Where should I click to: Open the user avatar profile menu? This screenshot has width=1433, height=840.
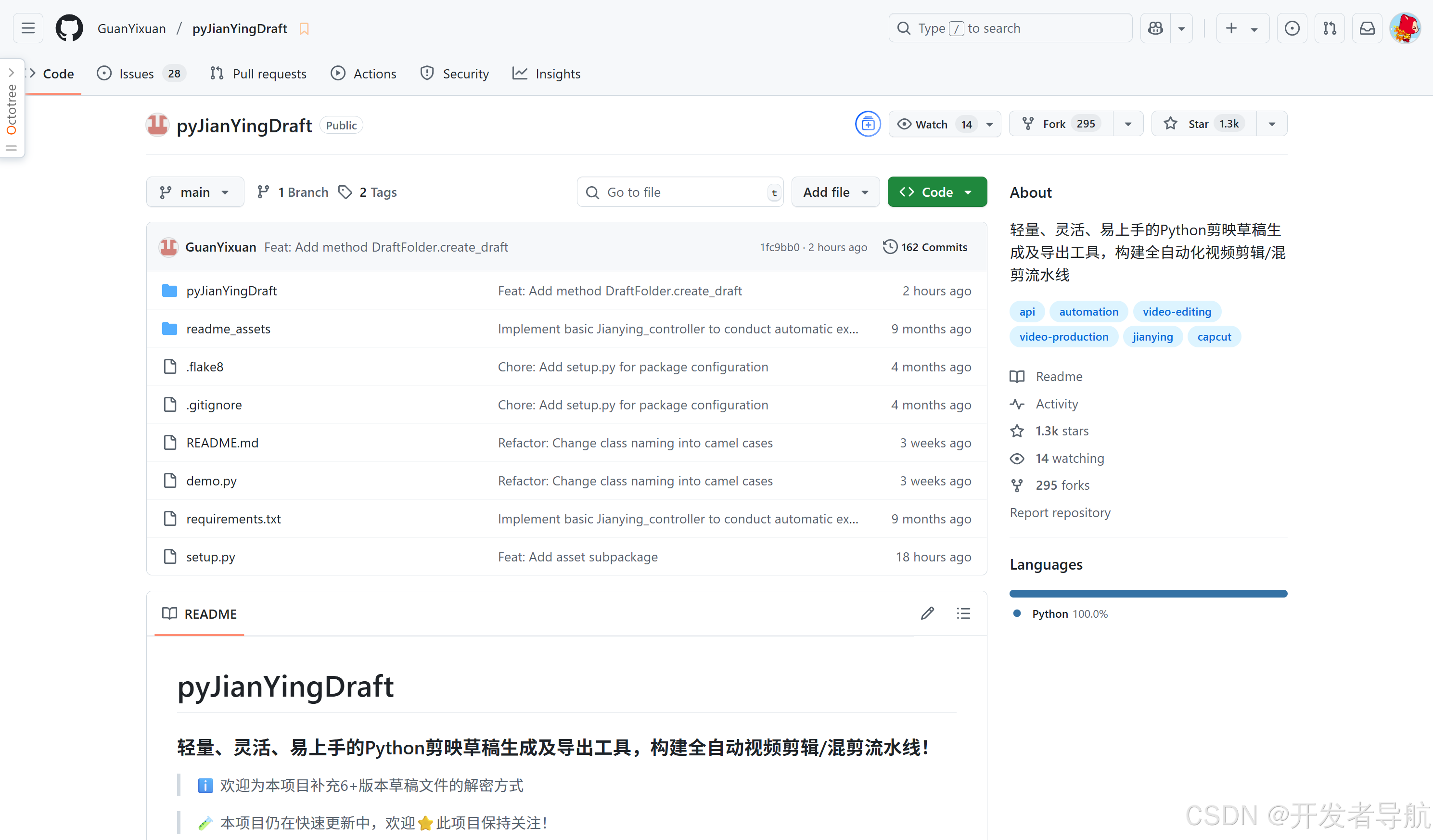(1405, 28)
